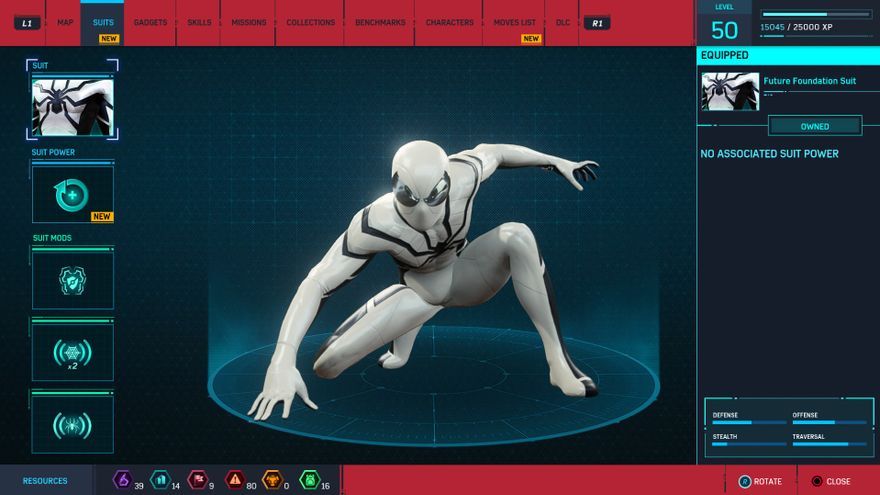This screenshot has height=495, width=880.
Task: Click the Close control prompt
Action: point(831,482)
